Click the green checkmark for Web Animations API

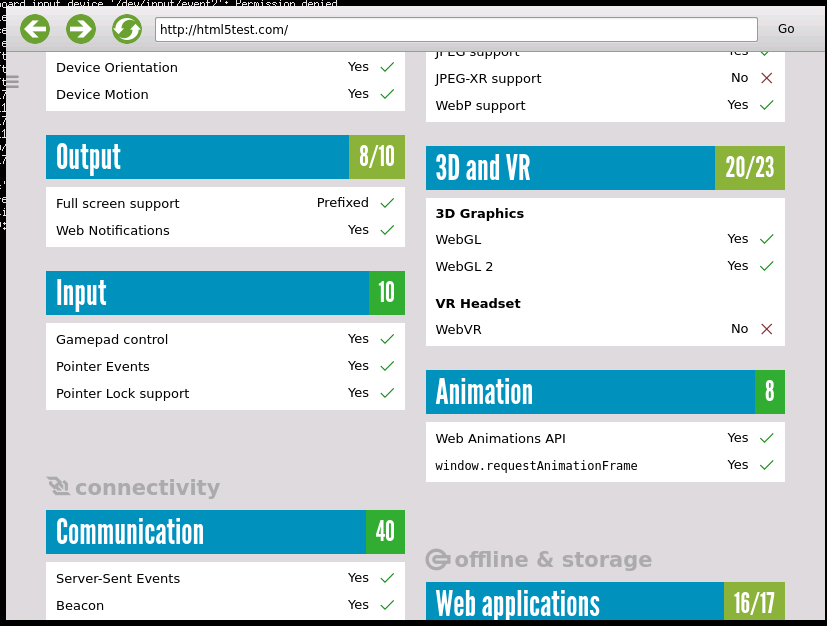click(767, 438)
